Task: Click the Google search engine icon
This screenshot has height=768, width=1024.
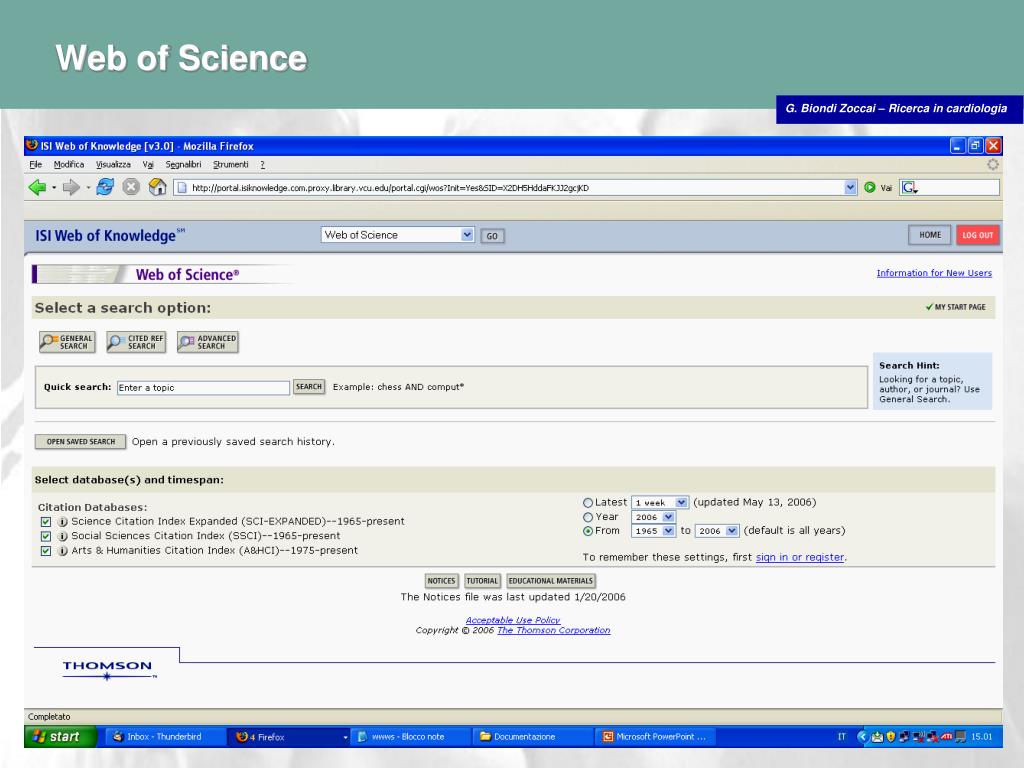Action: click(x=909, y=188)
